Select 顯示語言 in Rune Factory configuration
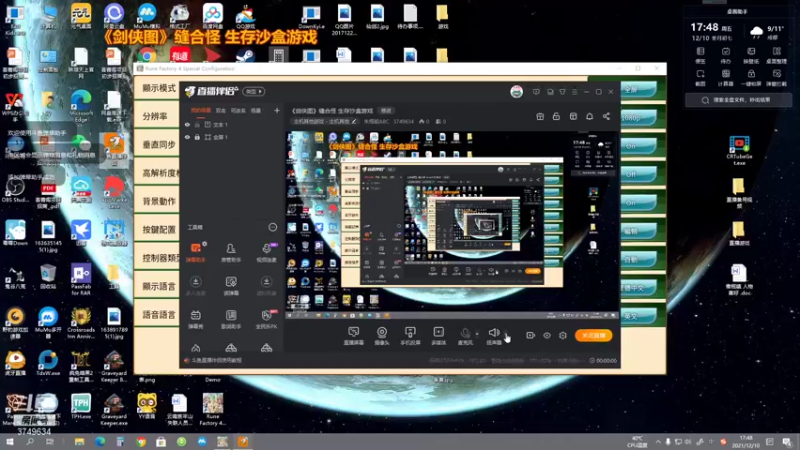The height and width of the screenshot is (450, 800). coord(159,286)
